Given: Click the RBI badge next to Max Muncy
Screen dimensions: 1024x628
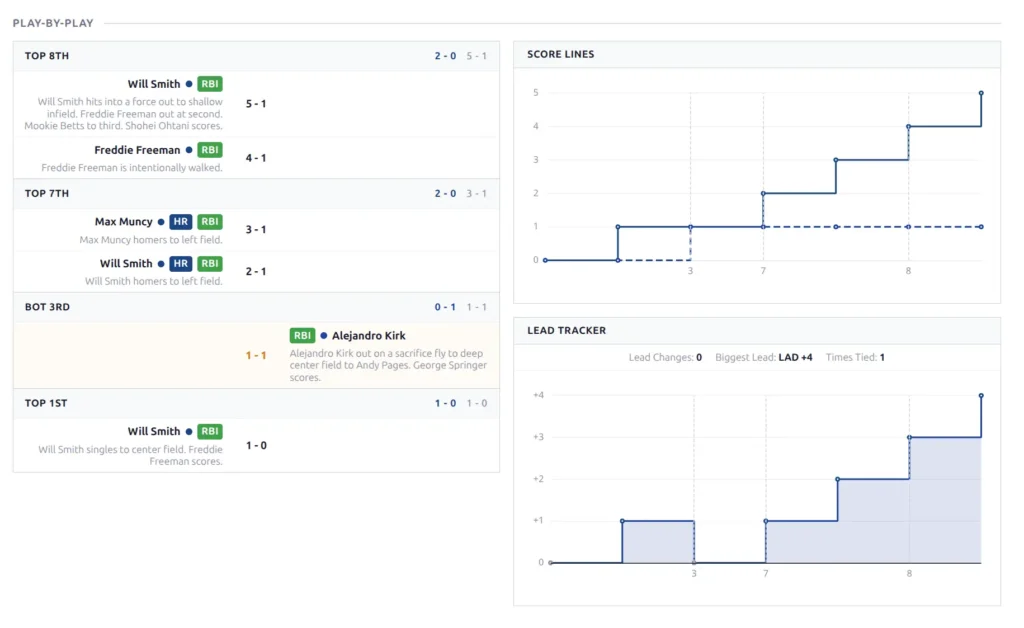Looking at the screenshot, I should (210, 222).
